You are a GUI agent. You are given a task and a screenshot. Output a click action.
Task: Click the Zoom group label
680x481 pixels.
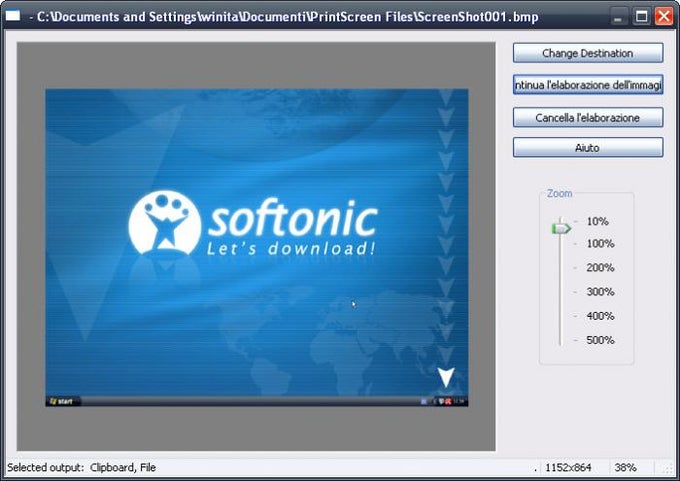(x=559, y=193)
